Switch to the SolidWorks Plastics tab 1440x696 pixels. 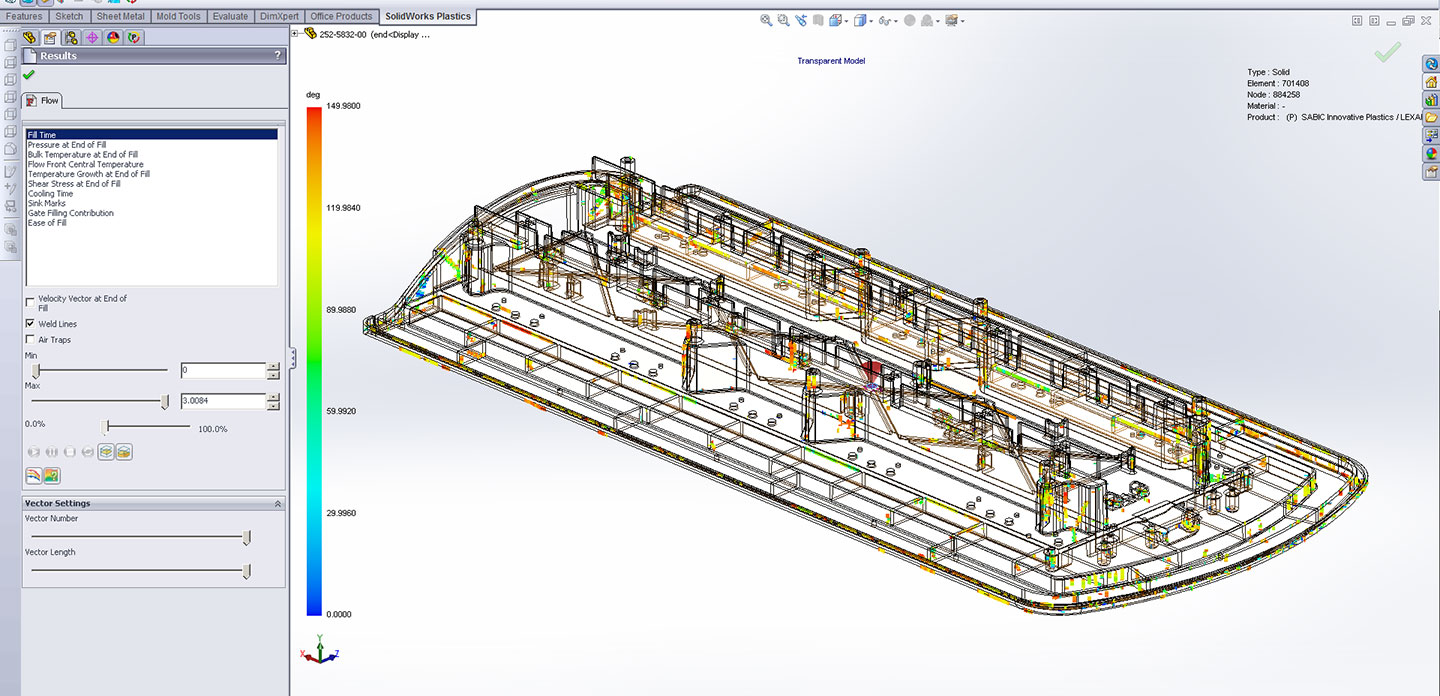click(428, 17)
